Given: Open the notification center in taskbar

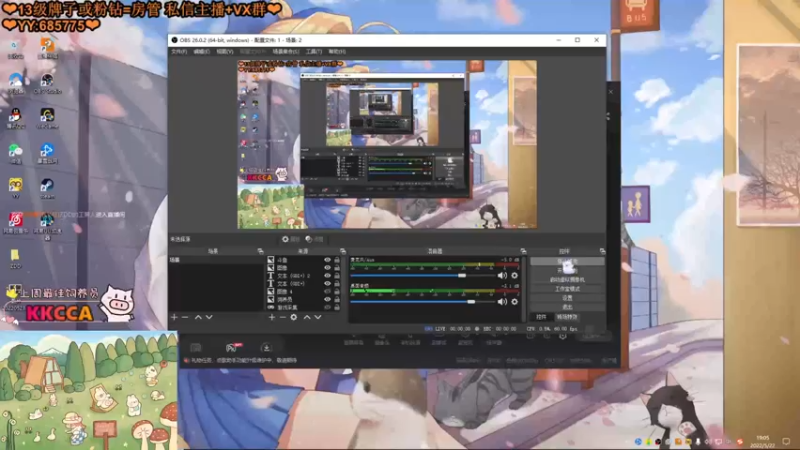Looking at the screenshot, I should [x=786, y=441].
